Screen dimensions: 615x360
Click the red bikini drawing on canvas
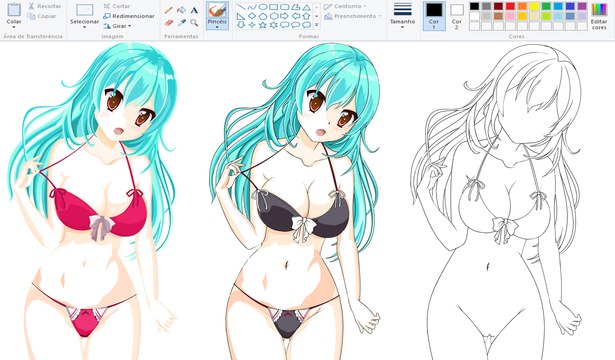pos(94,200)
